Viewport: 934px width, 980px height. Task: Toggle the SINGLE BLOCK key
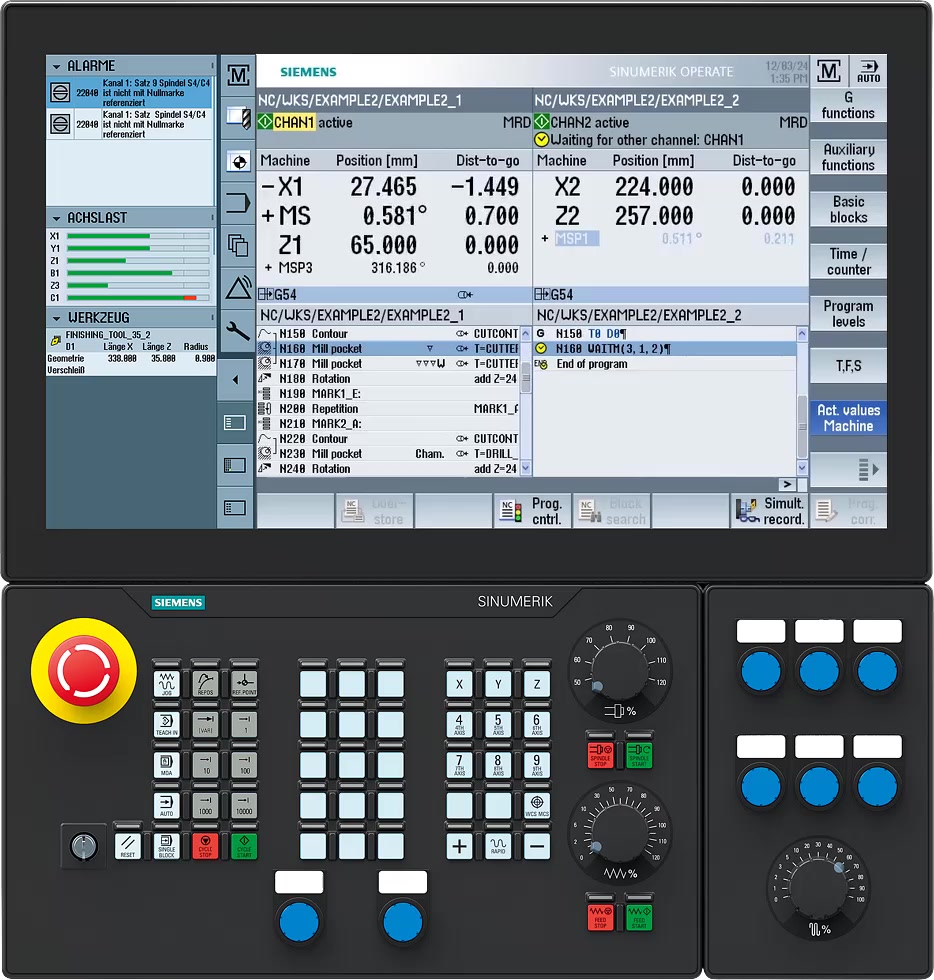coord(167,846)
